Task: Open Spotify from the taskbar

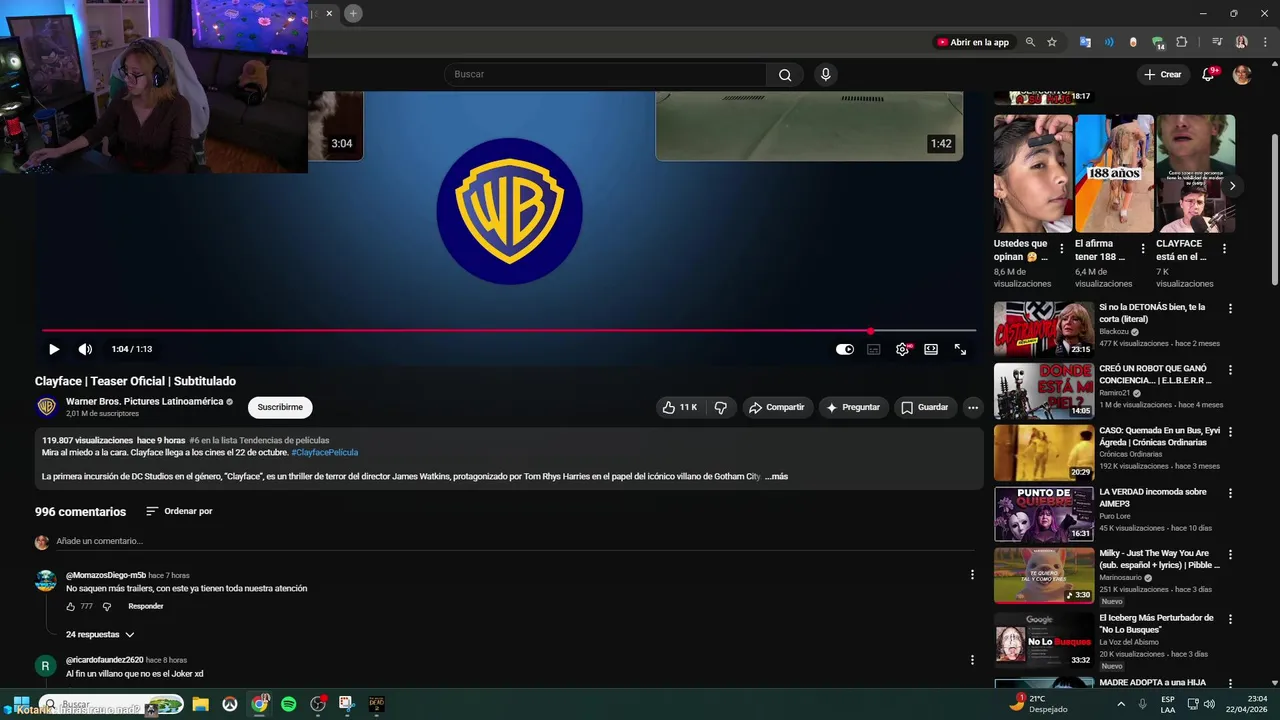Action: pos(289,704)
